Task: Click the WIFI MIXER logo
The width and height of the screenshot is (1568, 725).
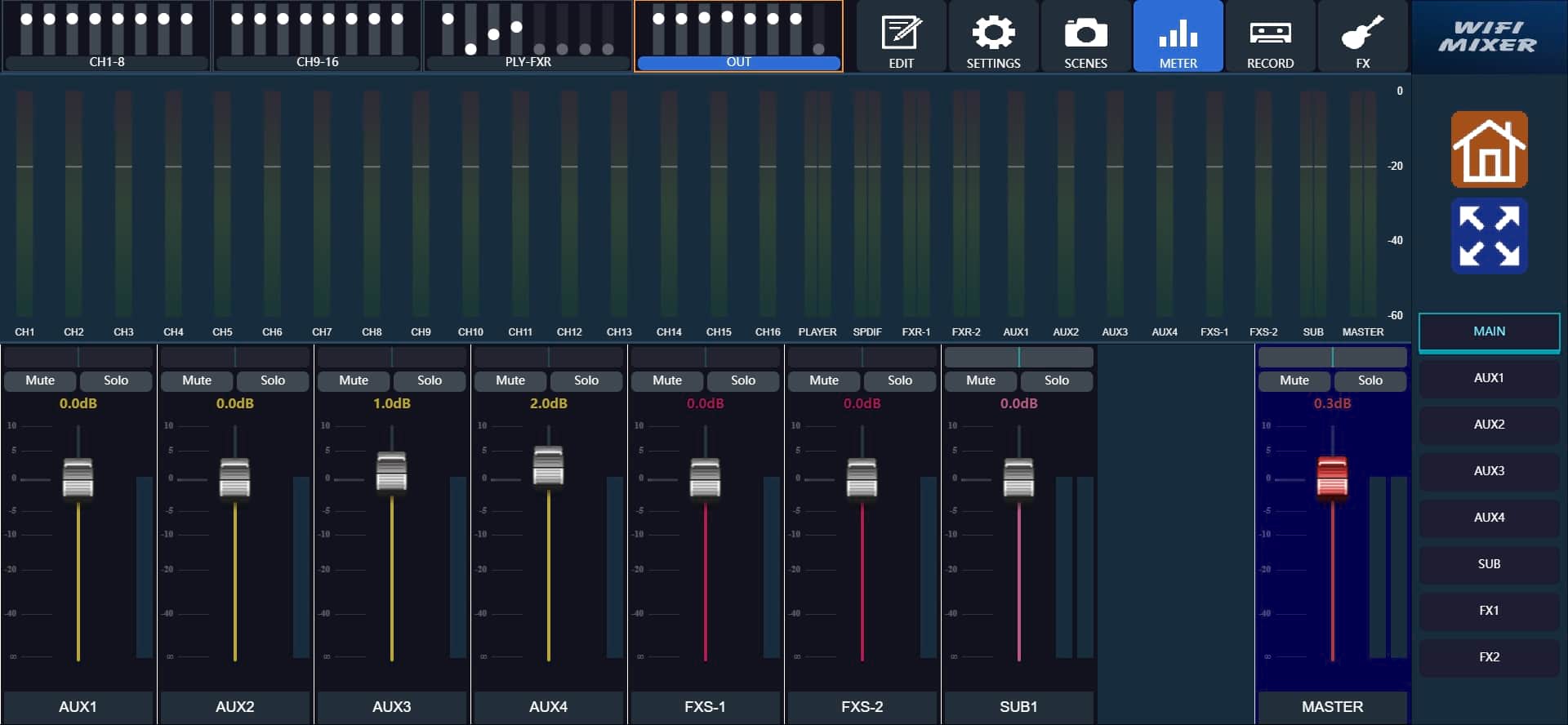Action: (1489, 37)
